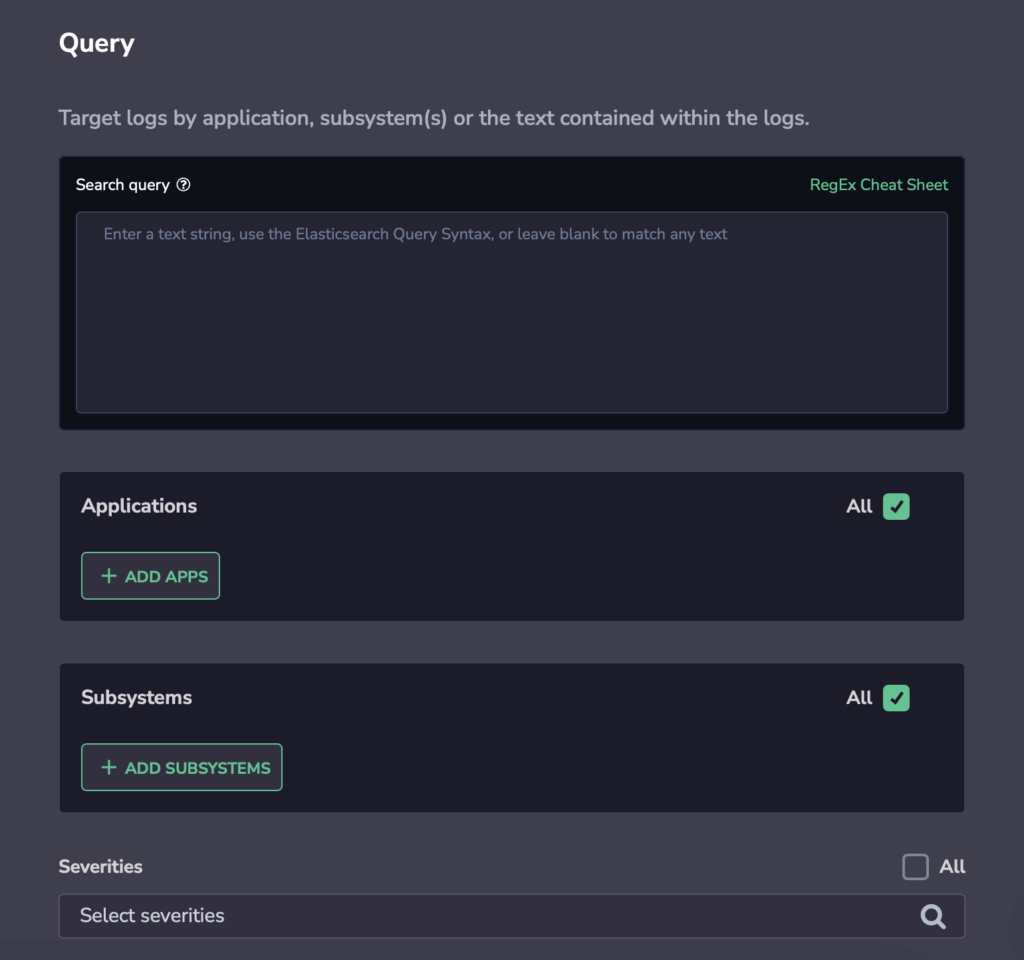This screenshot has width=1024, height=960.
Task: Click the Applications section title
Action: coord(139,506)
